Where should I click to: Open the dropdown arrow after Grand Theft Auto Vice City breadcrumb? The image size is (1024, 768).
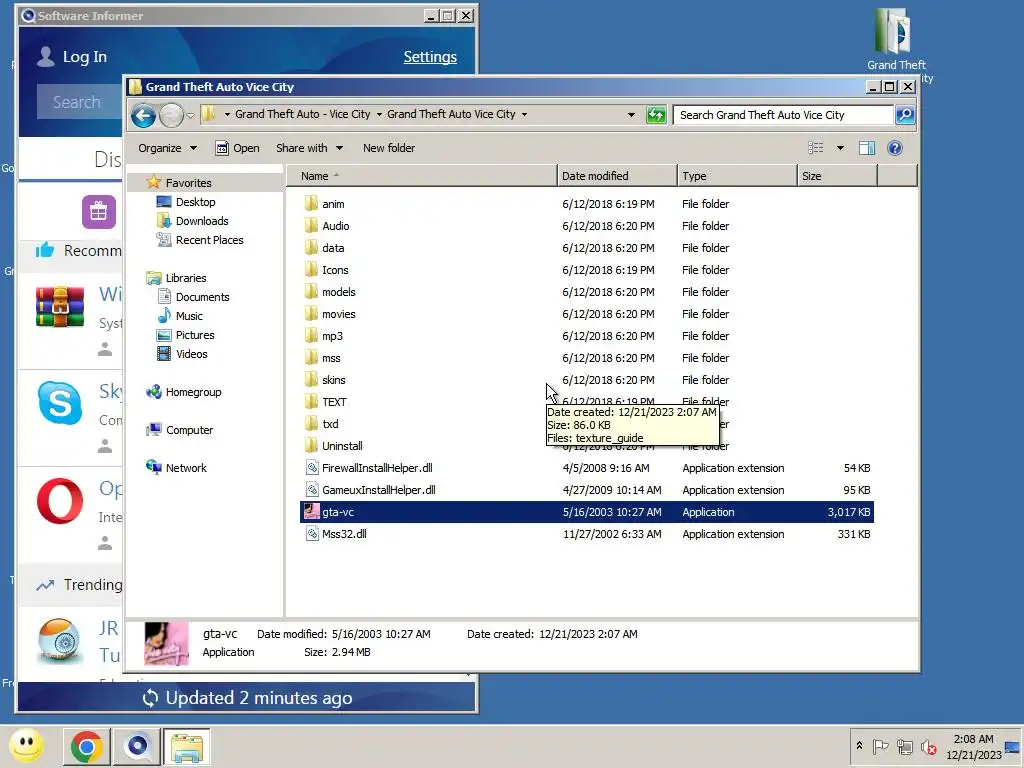(524, 114)
